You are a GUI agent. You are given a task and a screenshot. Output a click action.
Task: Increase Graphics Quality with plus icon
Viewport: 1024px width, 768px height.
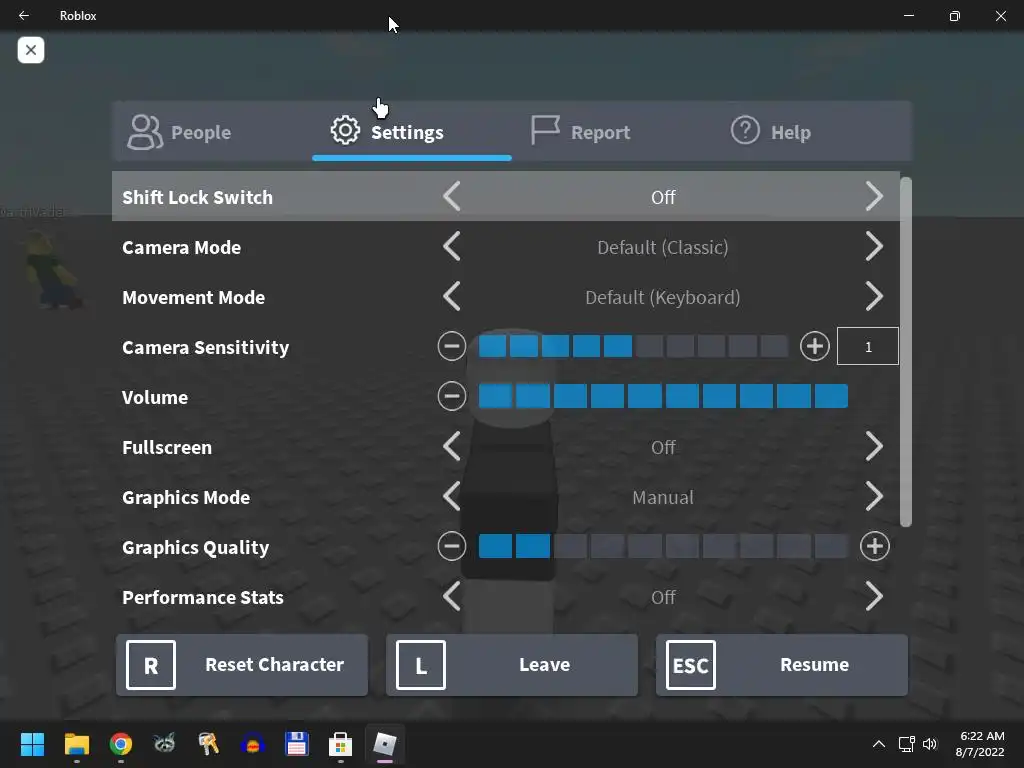pos(874,547)
